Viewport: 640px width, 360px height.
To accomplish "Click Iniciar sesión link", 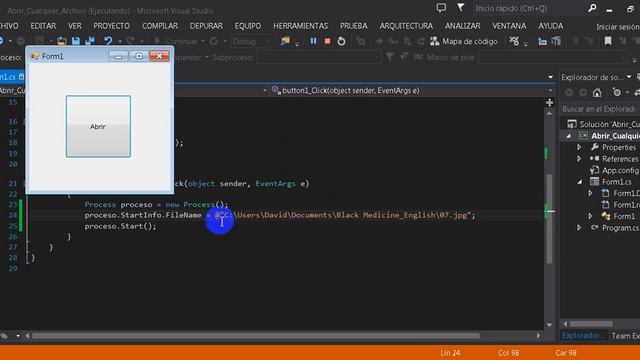I will [618, 27].
